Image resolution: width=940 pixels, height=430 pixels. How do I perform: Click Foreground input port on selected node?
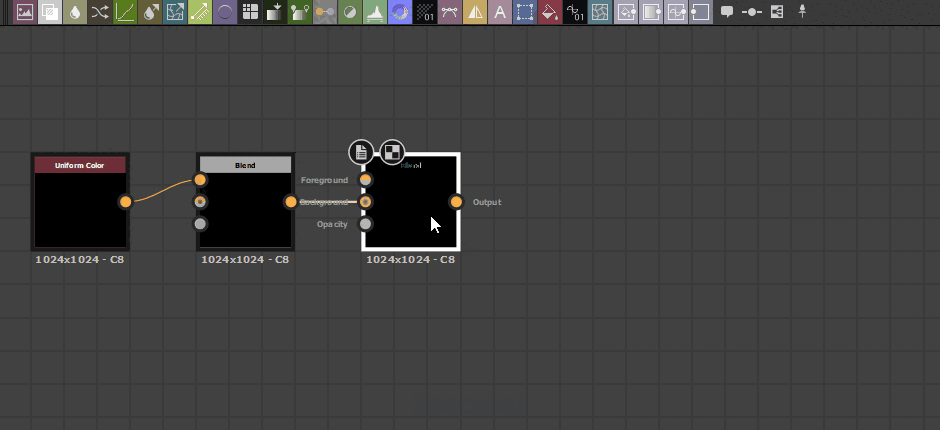(366, 180)
